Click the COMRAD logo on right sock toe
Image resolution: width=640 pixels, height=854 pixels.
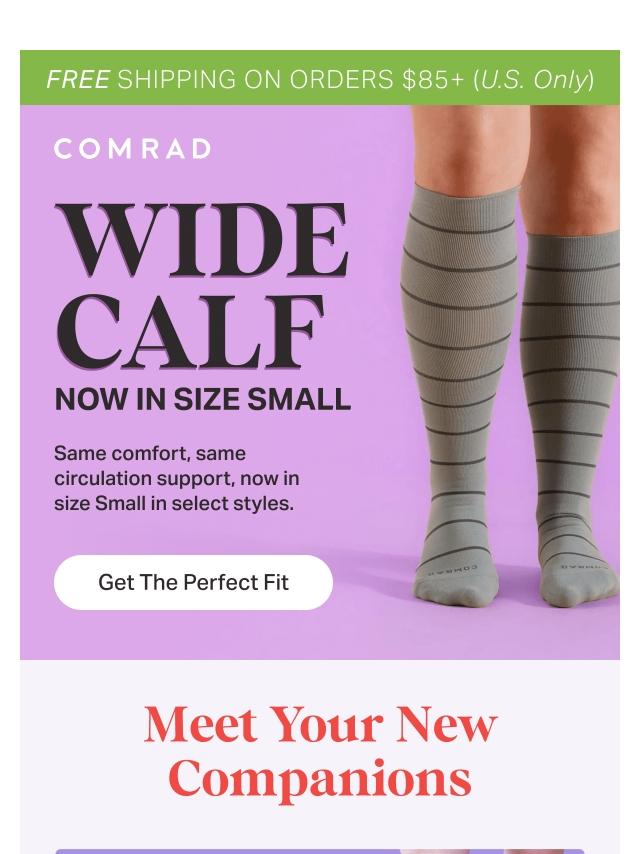(586, 566)
